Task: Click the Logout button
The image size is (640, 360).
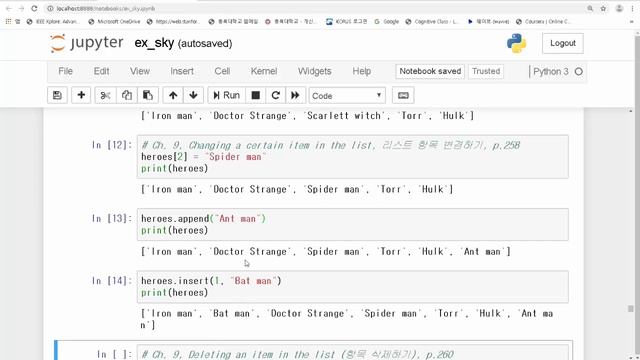Action: pos(563,43)
